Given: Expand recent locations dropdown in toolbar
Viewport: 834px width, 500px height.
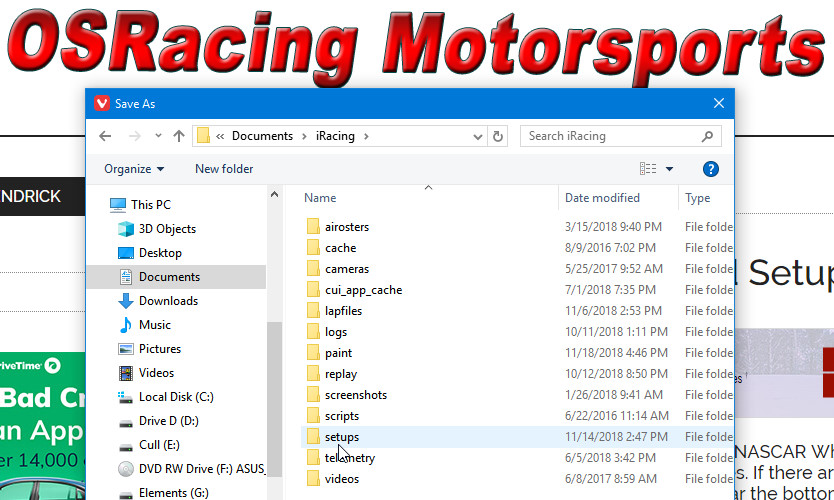Looking at the screenshot, I should pos(157,136).
